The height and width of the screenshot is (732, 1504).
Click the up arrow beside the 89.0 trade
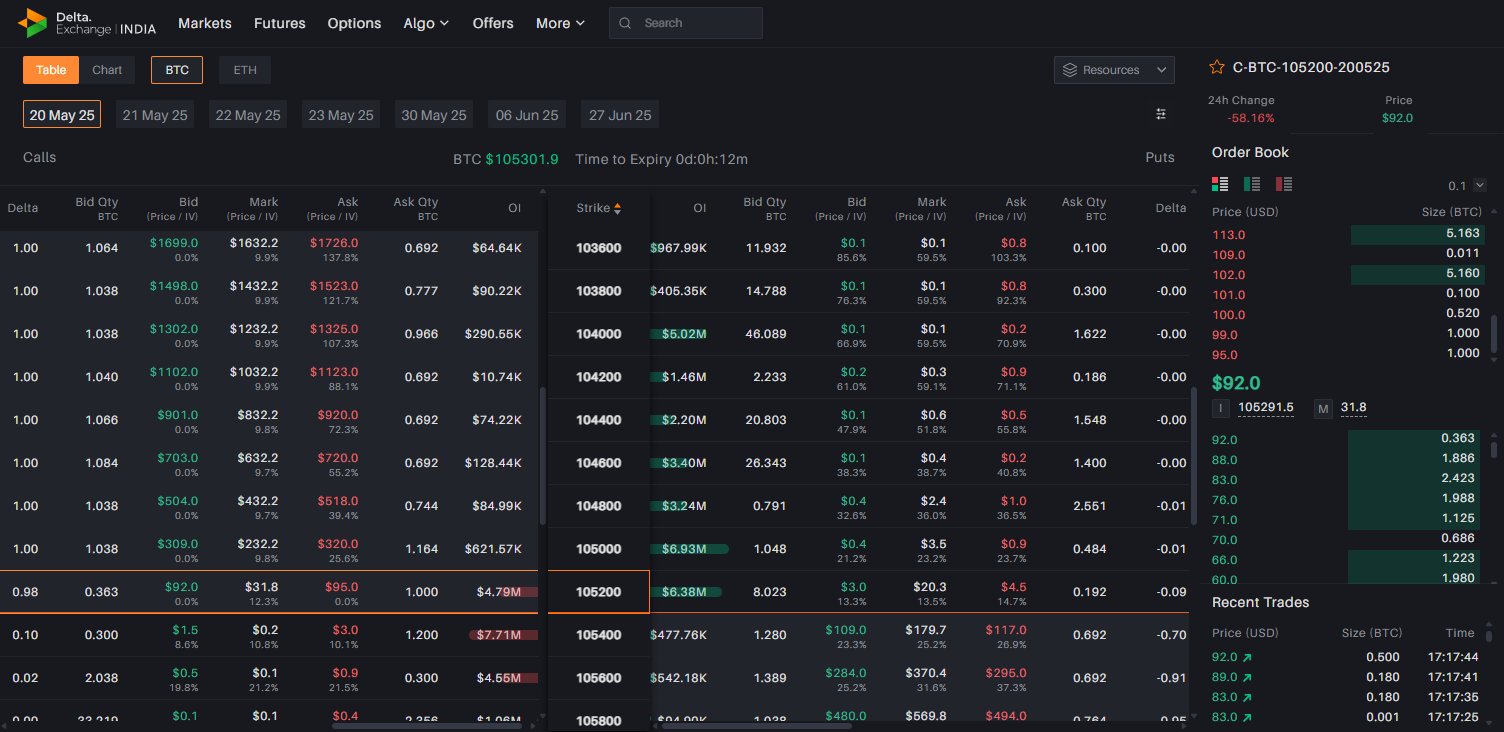1247,677
